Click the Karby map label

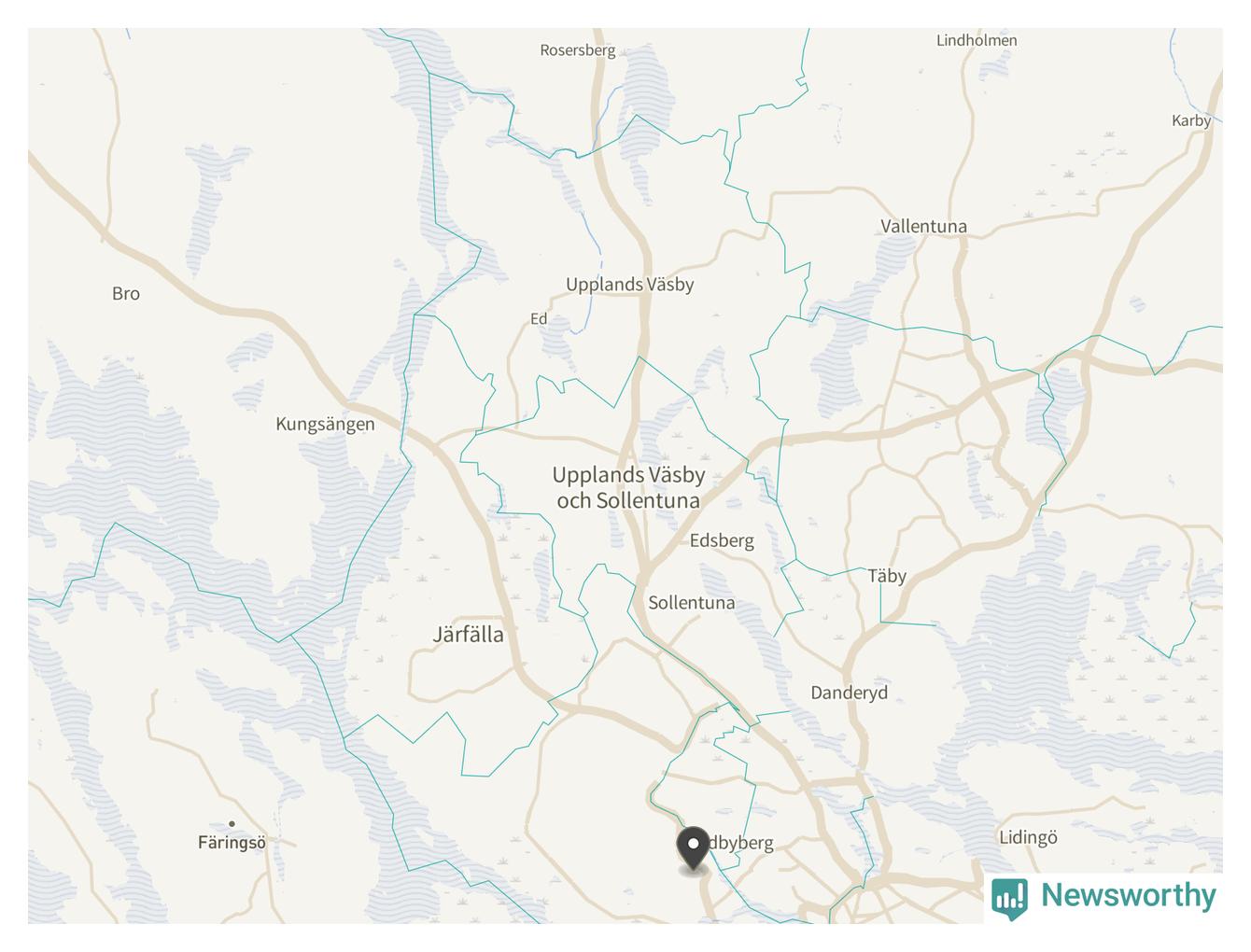coord(1191,120)
